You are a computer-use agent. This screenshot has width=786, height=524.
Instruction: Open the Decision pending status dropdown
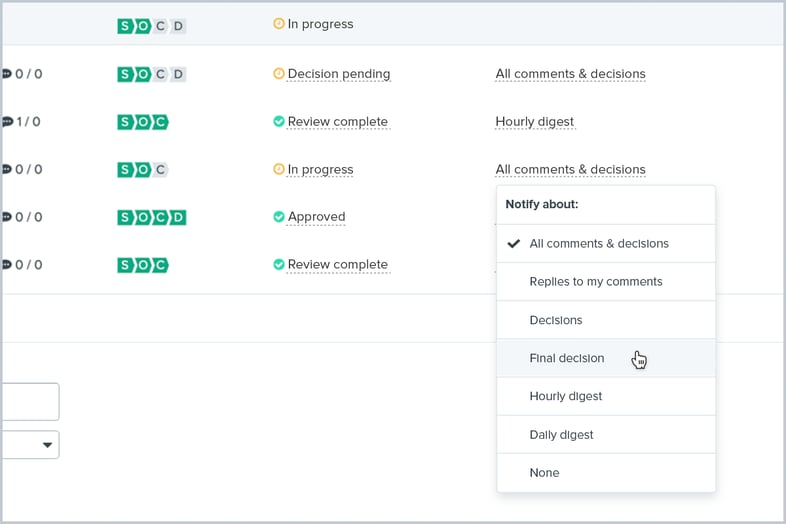pyautogui.click(x=338, y=74)
